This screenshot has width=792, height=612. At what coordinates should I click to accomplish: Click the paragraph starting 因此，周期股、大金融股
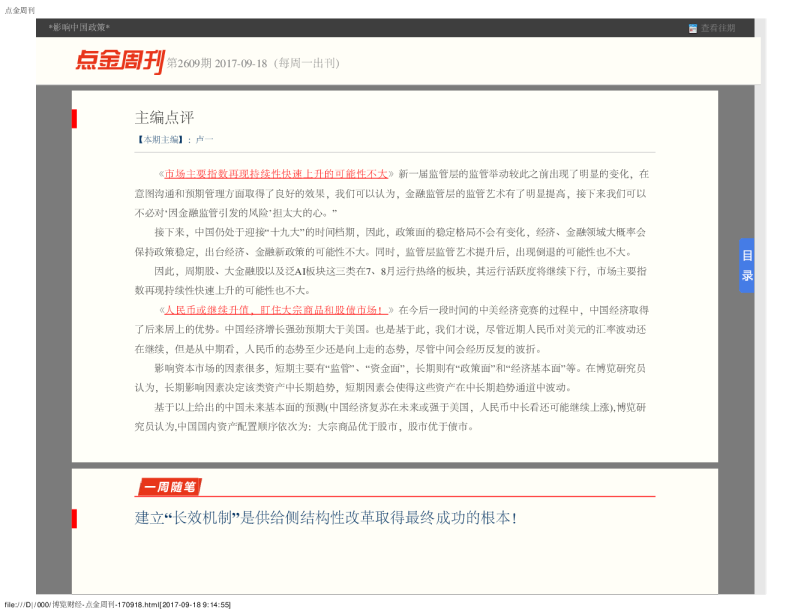point(390,281)
